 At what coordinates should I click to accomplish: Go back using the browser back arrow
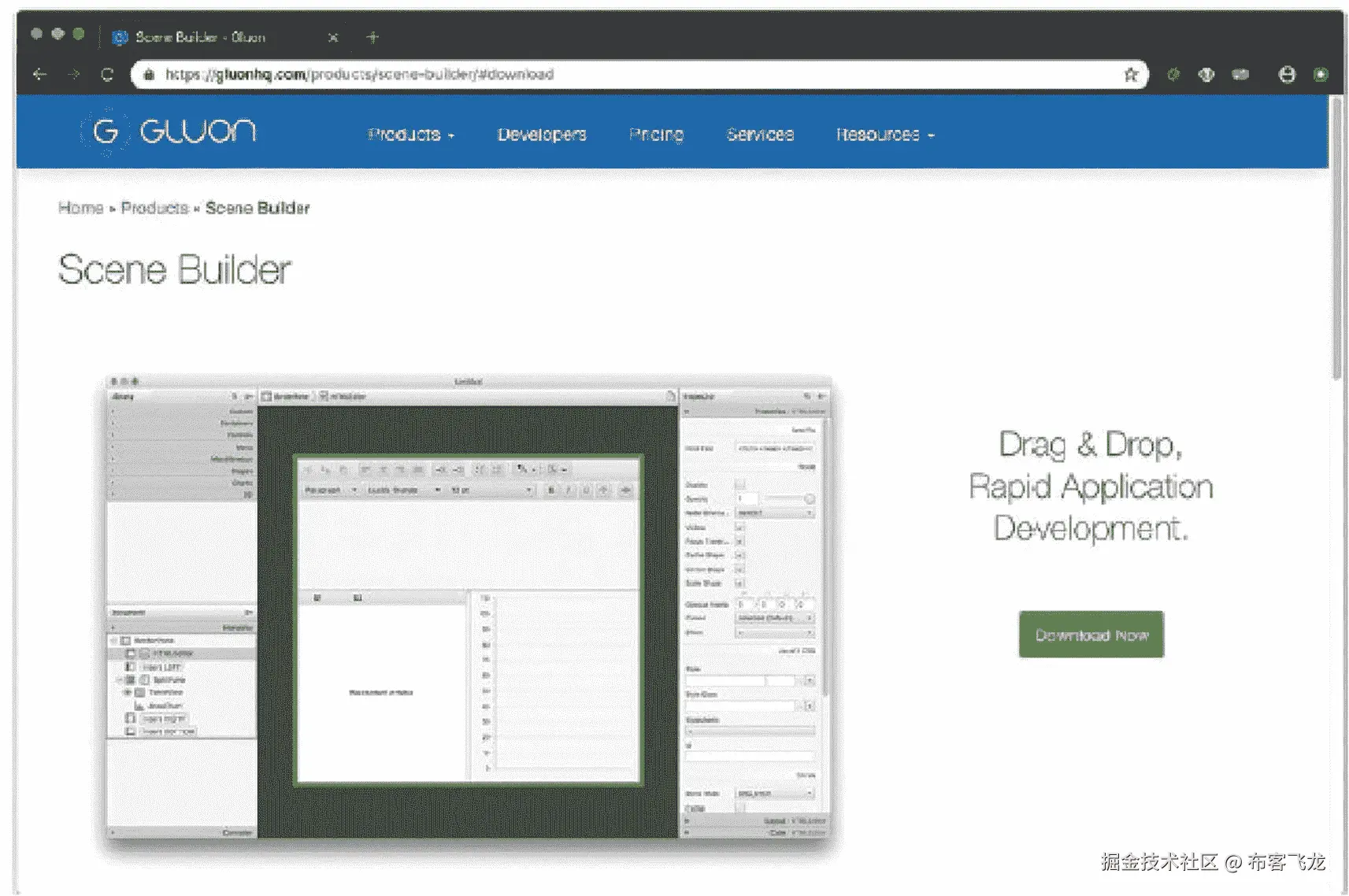(x=40, y=74)
